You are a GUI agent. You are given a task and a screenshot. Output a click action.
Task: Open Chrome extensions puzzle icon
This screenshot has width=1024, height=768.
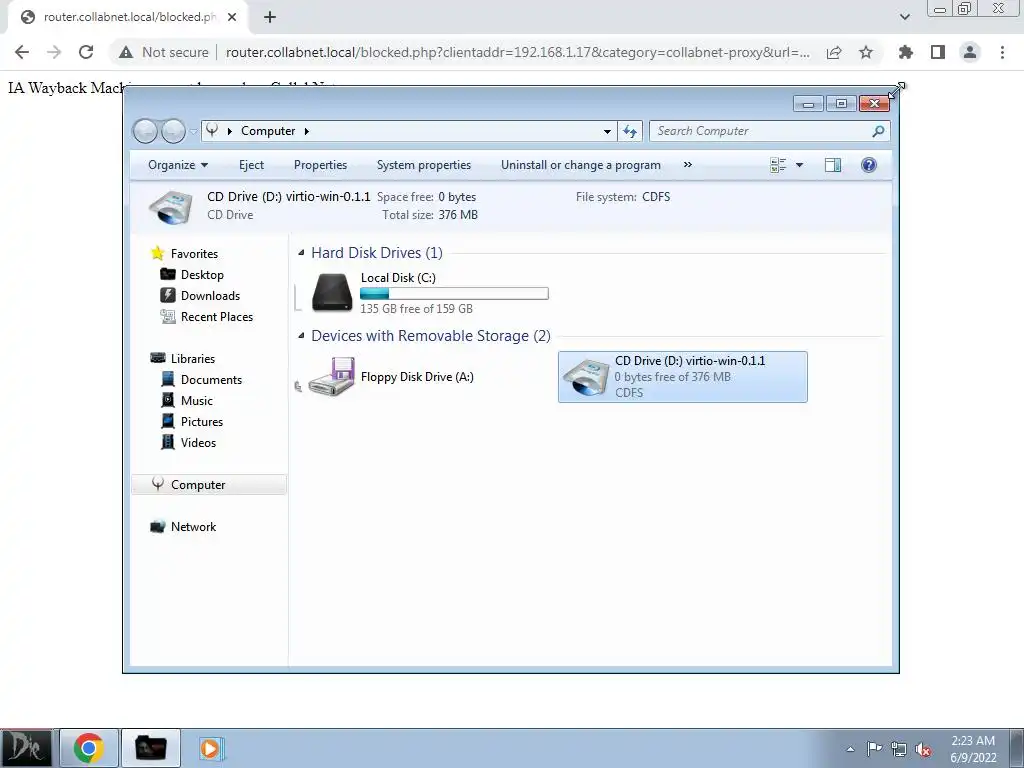point(906,52)
